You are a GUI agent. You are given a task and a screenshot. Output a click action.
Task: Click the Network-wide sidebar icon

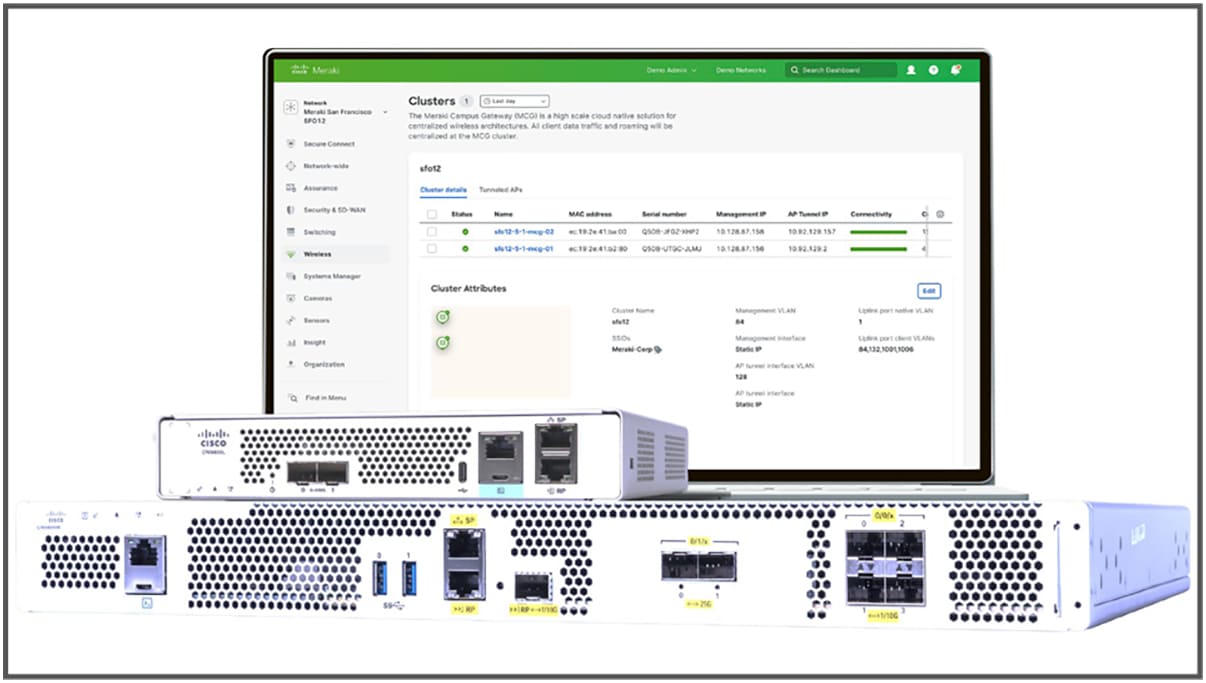click(x=291, y=166)
